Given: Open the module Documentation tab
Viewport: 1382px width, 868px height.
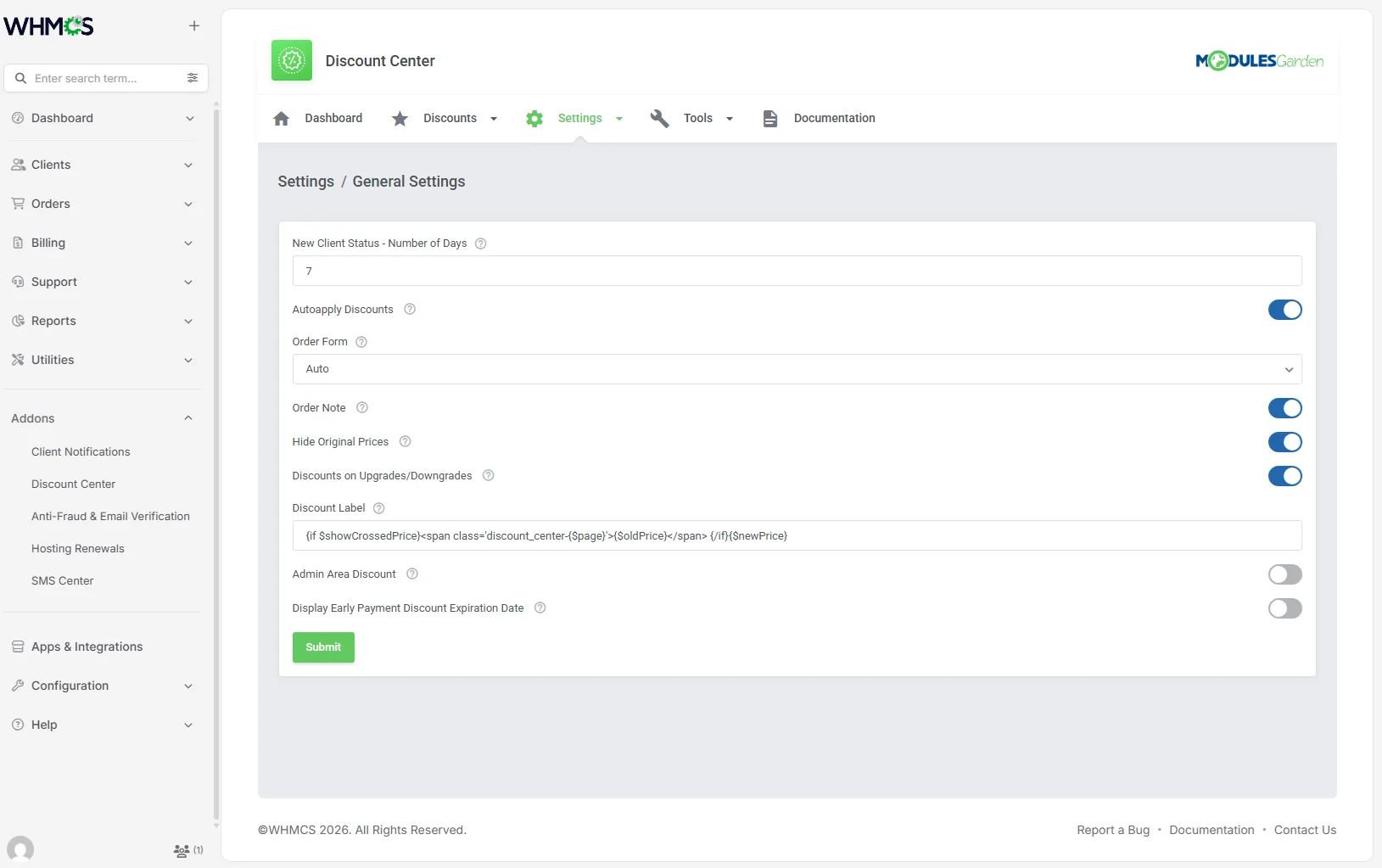Looking at the screenshot, I should (819, 118).
